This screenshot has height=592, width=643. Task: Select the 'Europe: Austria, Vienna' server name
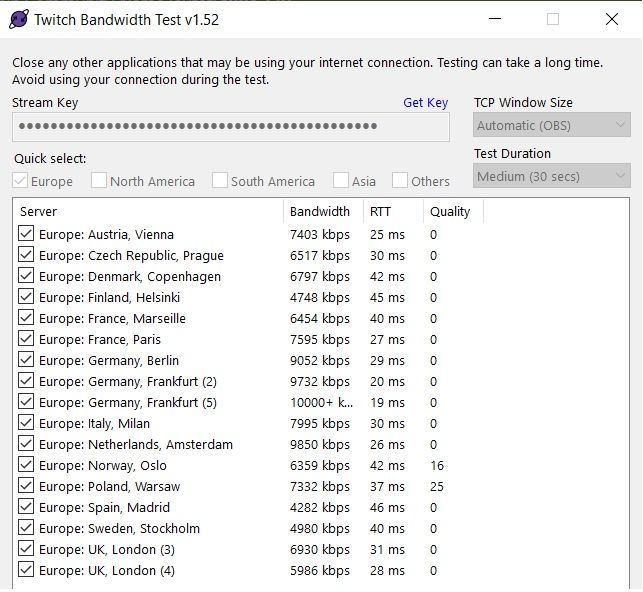point(106,235)
